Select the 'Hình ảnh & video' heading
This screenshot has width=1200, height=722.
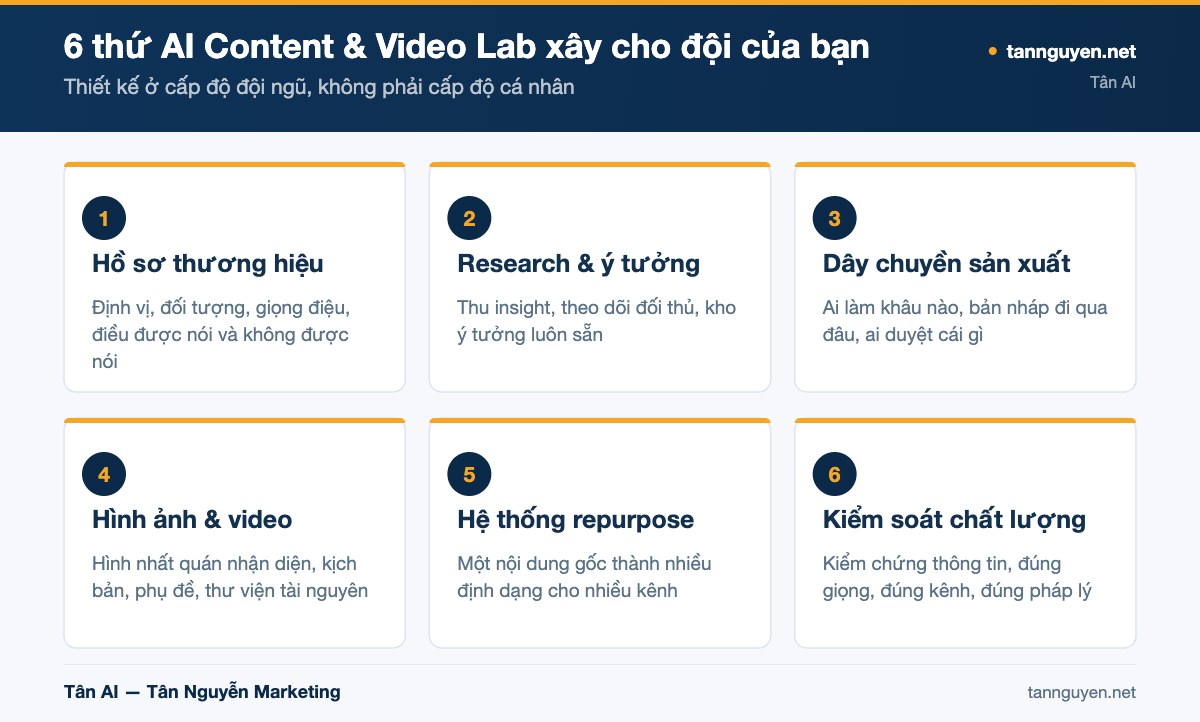pos(192,520)
